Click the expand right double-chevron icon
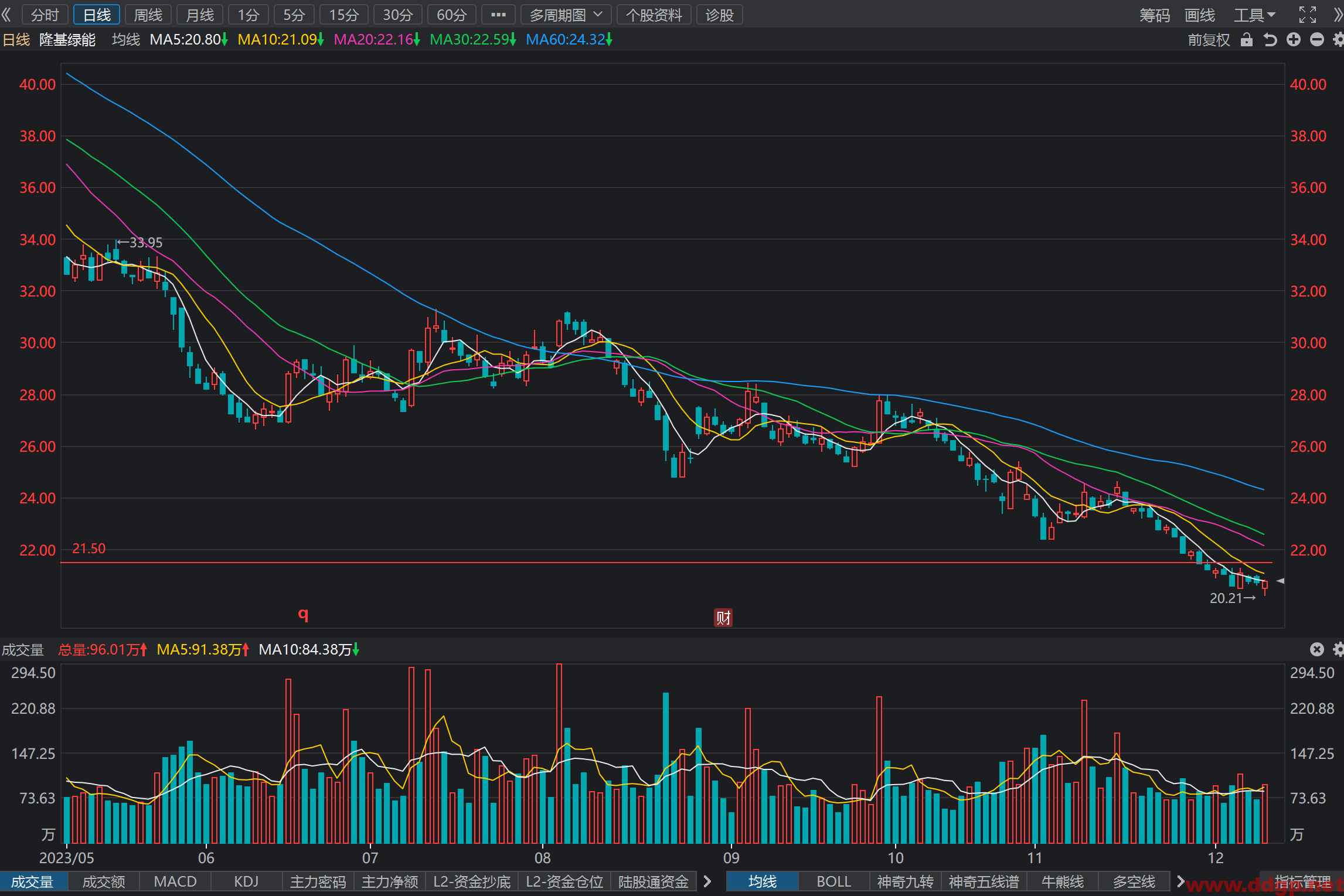Image resolution: width=1344 pixels, height=896 pixels. click(1338, 15)
